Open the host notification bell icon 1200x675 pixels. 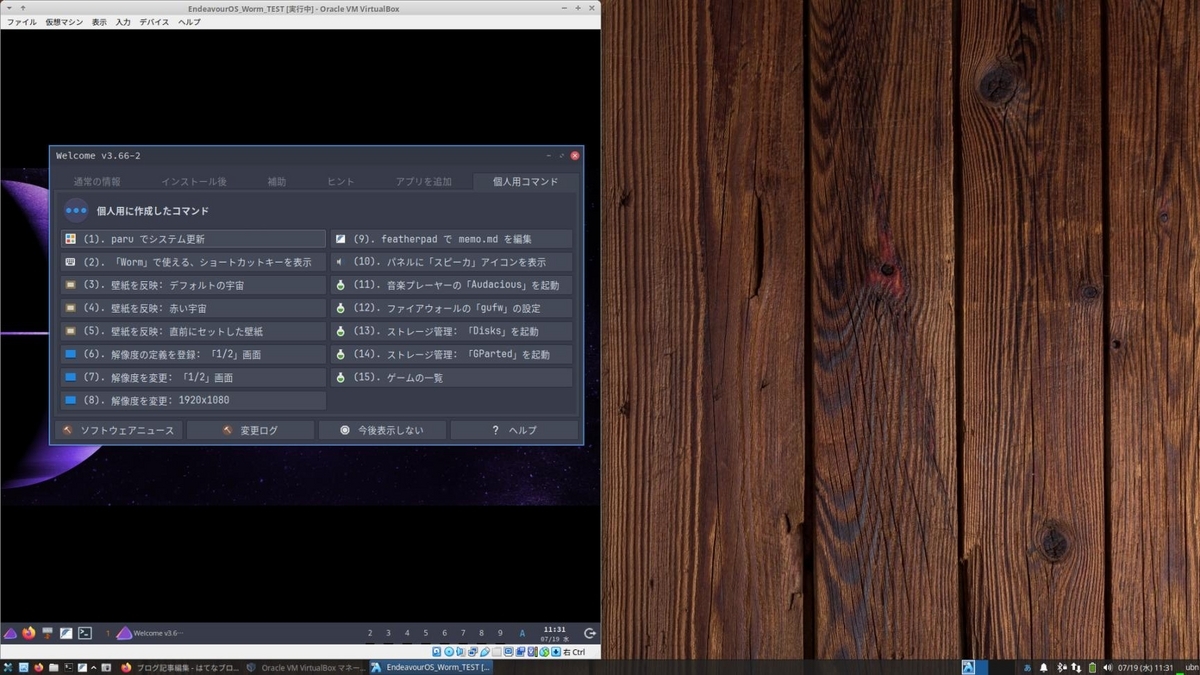click(1043, 667)
